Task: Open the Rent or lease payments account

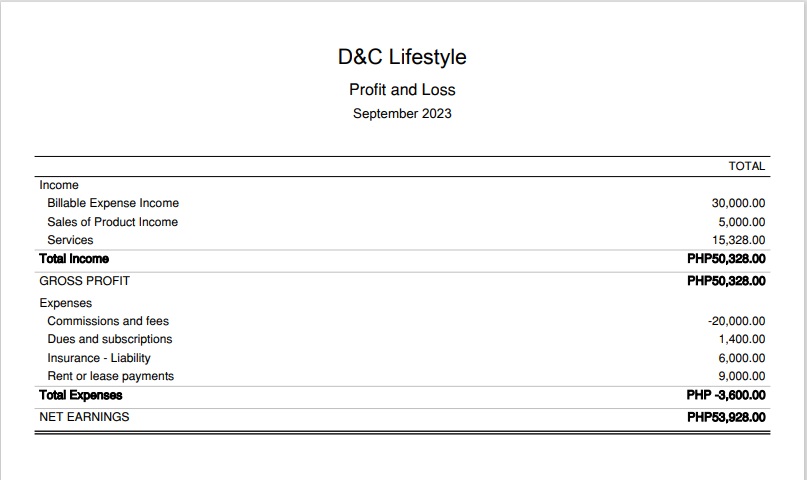Action: [x=110, y=376]
